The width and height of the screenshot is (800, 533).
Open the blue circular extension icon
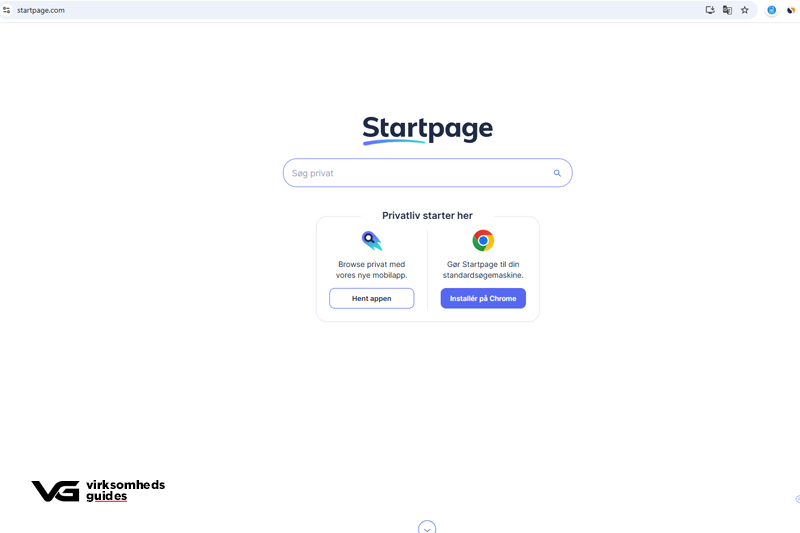(772, 10)
